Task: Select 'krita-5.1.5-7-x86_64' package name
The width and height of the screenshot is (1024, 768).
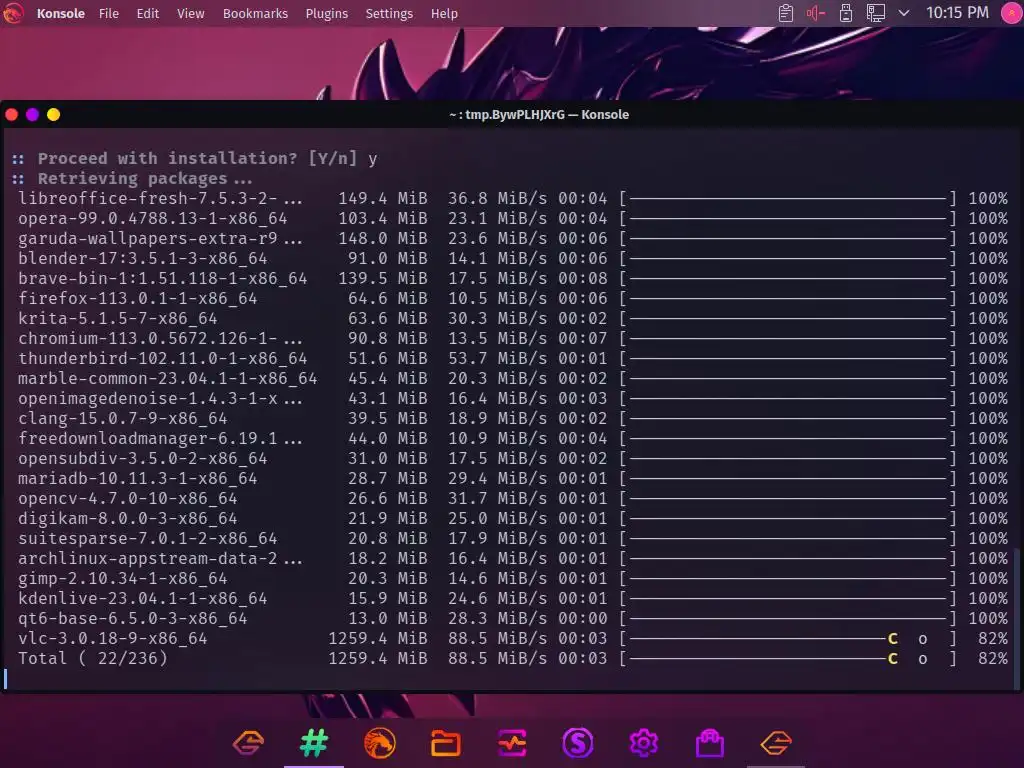Action: pos(118,319)
